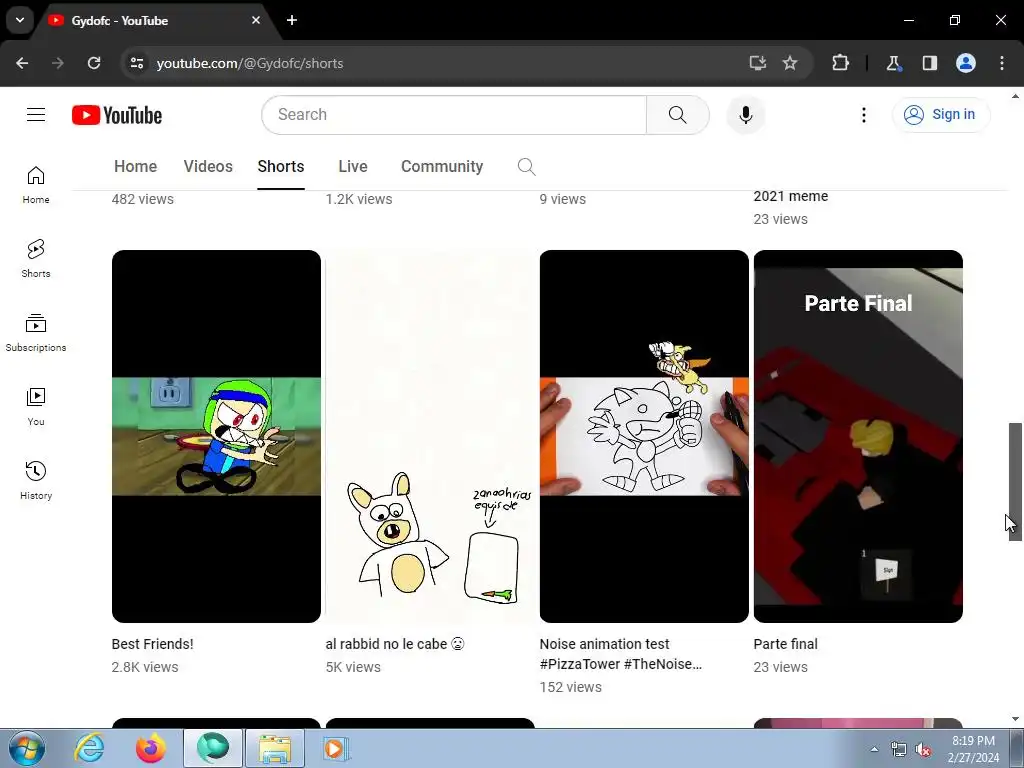Show hidden system tray icons
Viewport: 1024px width, 768px height.
pyautogui.click(x=874, y=749)
